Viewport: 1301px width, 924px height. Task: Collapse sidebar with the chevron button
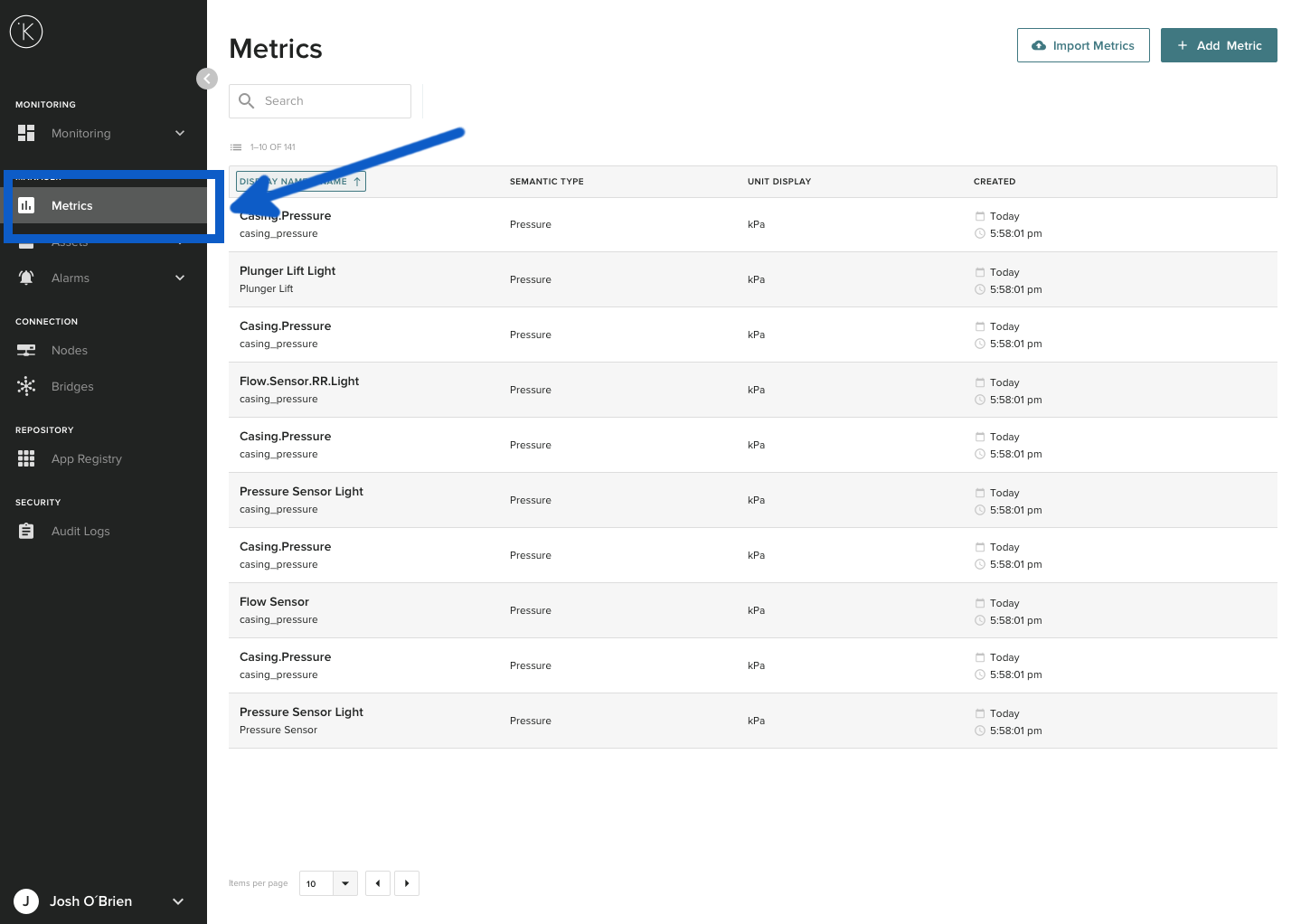pyautogui.click(x=207, y=79)
